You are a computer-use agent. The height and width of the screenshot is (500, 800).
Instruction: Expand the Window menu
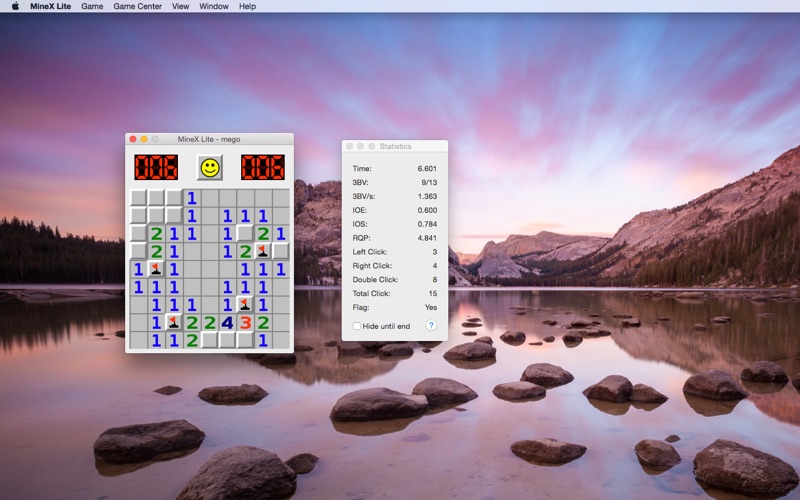click(214, 6)
